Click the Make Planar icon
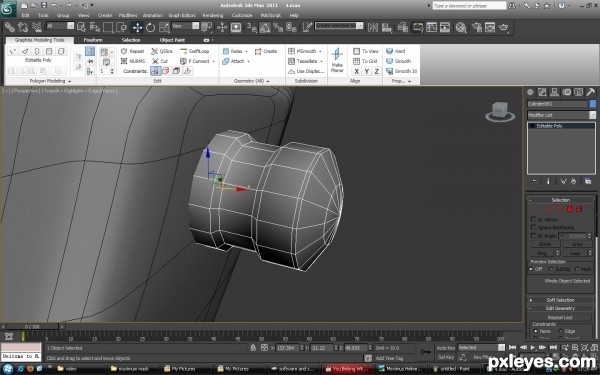This screenshot has width=600, height=375. (337, 60)
